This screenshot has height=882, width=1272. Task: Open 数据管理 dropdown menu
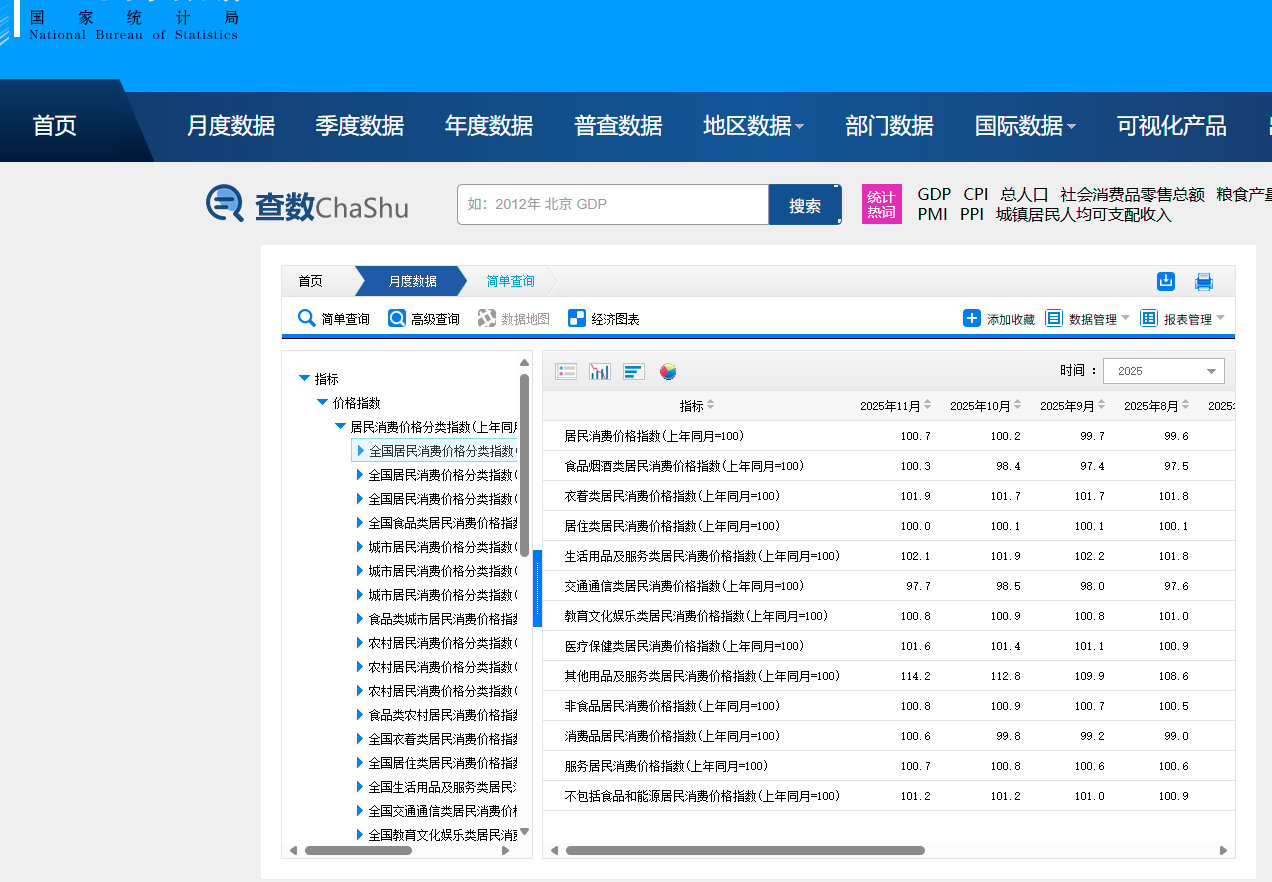click(x=1087, y=319)
